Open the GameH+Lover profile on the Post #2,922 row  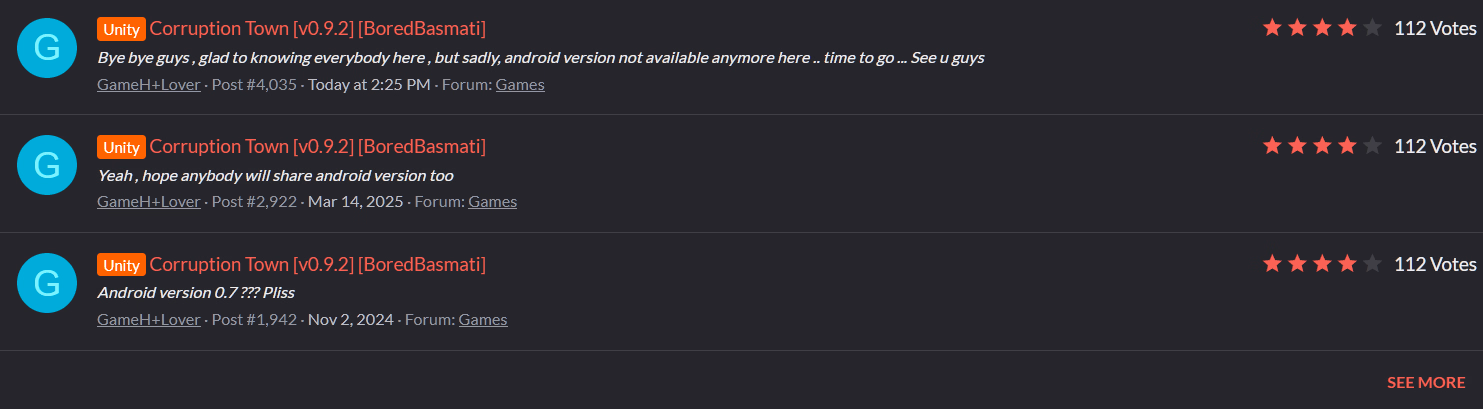click(x=149, y=202)
